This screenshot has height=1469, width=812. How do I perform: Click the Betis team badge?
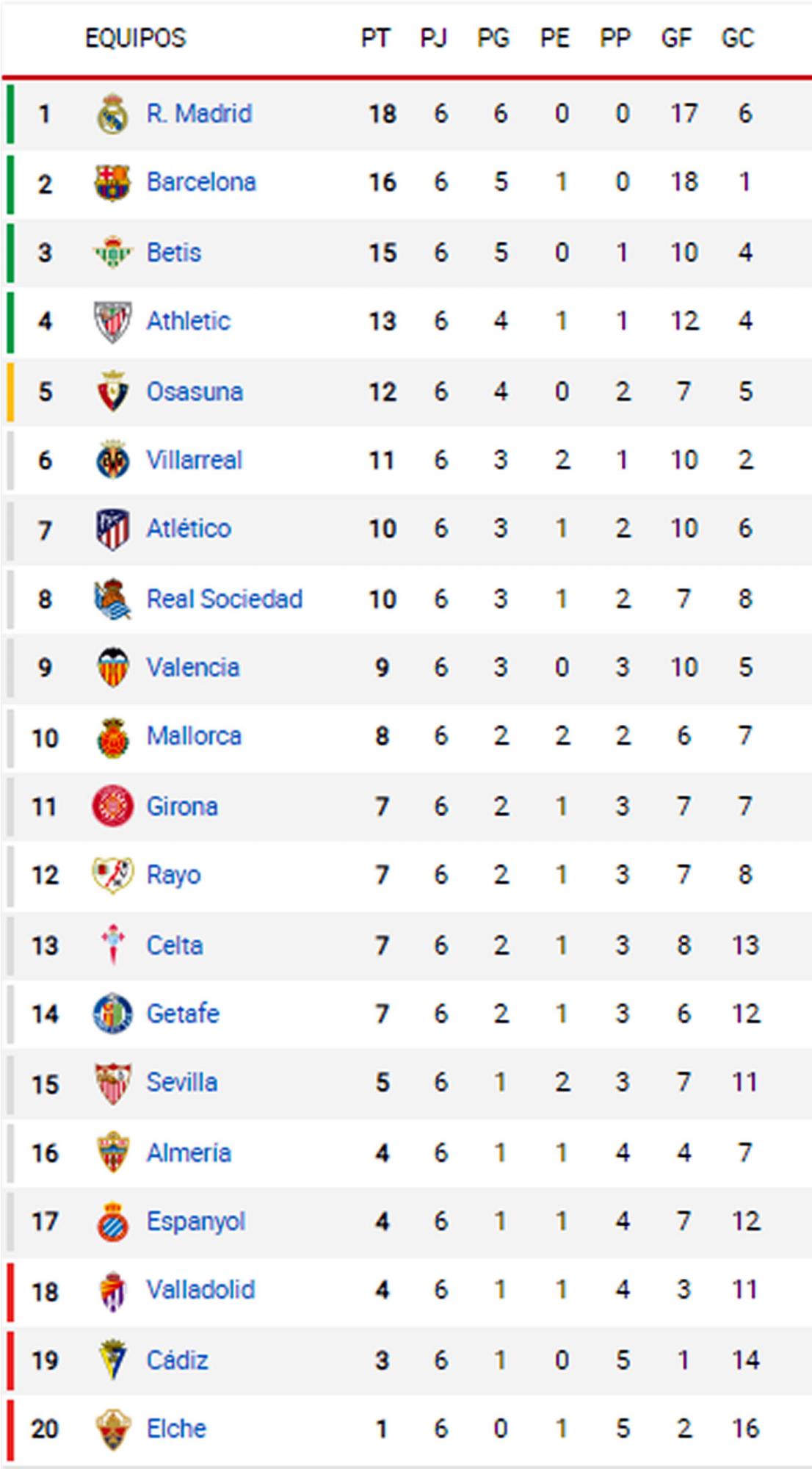[113, 253]
